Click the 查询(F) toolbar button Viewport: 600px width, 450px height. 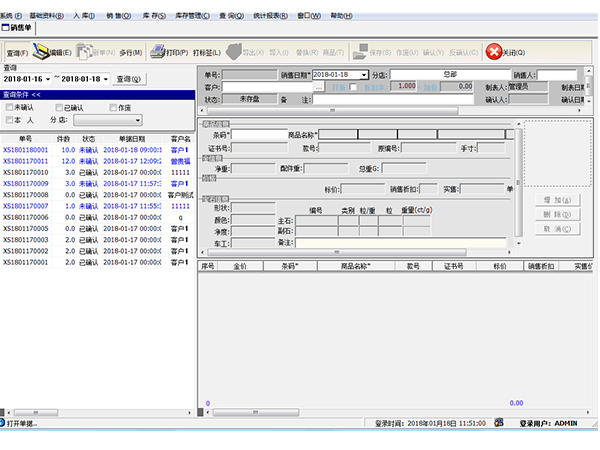(x=17, y=53)
